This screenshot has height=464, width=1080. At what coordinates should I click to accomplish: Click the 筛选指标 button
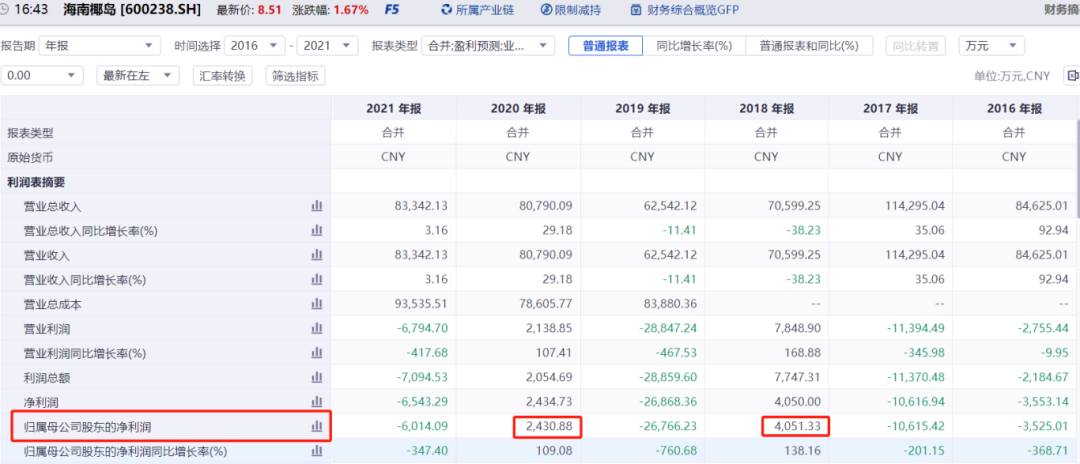[295, 76]
